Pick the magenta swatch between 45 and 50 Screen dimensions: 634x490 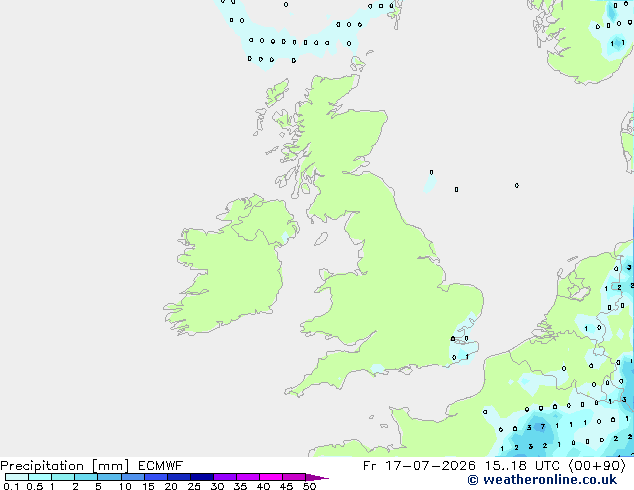point(294,477)
